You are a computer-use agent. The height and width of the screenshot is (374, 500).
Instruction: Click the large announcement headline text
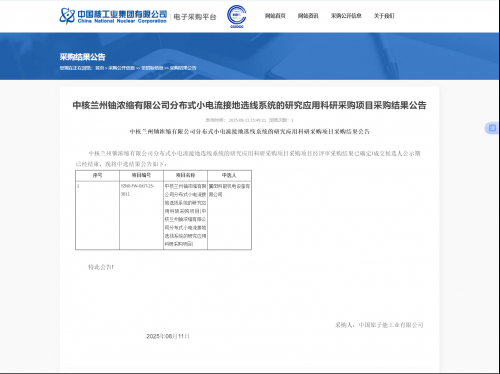coord(249,105)
